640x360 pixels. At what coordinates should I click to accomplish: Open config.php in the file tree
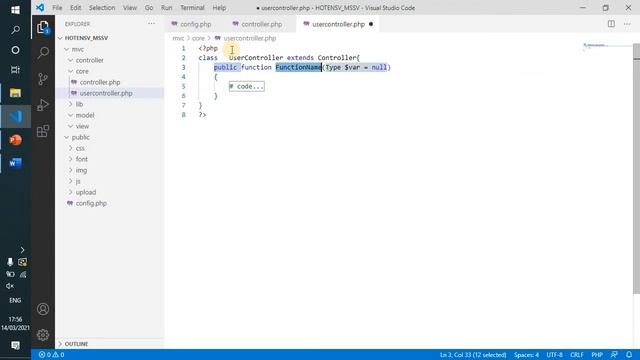pos(91,203)
